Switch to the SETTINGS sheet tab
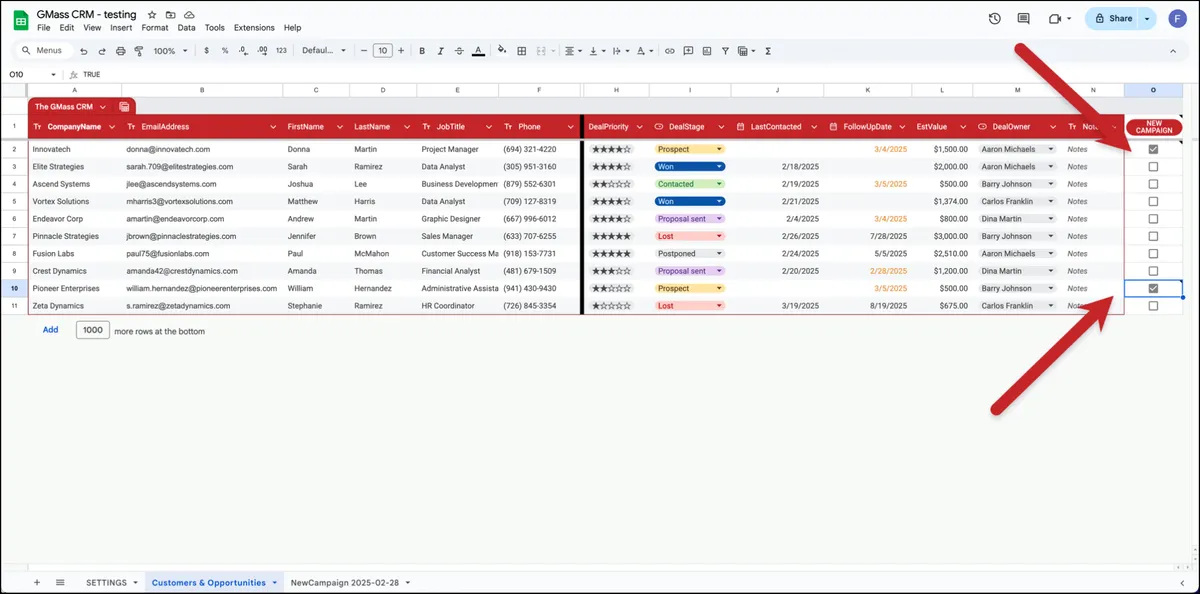This screenshot has width=1200, height=594. coord(106,582)
